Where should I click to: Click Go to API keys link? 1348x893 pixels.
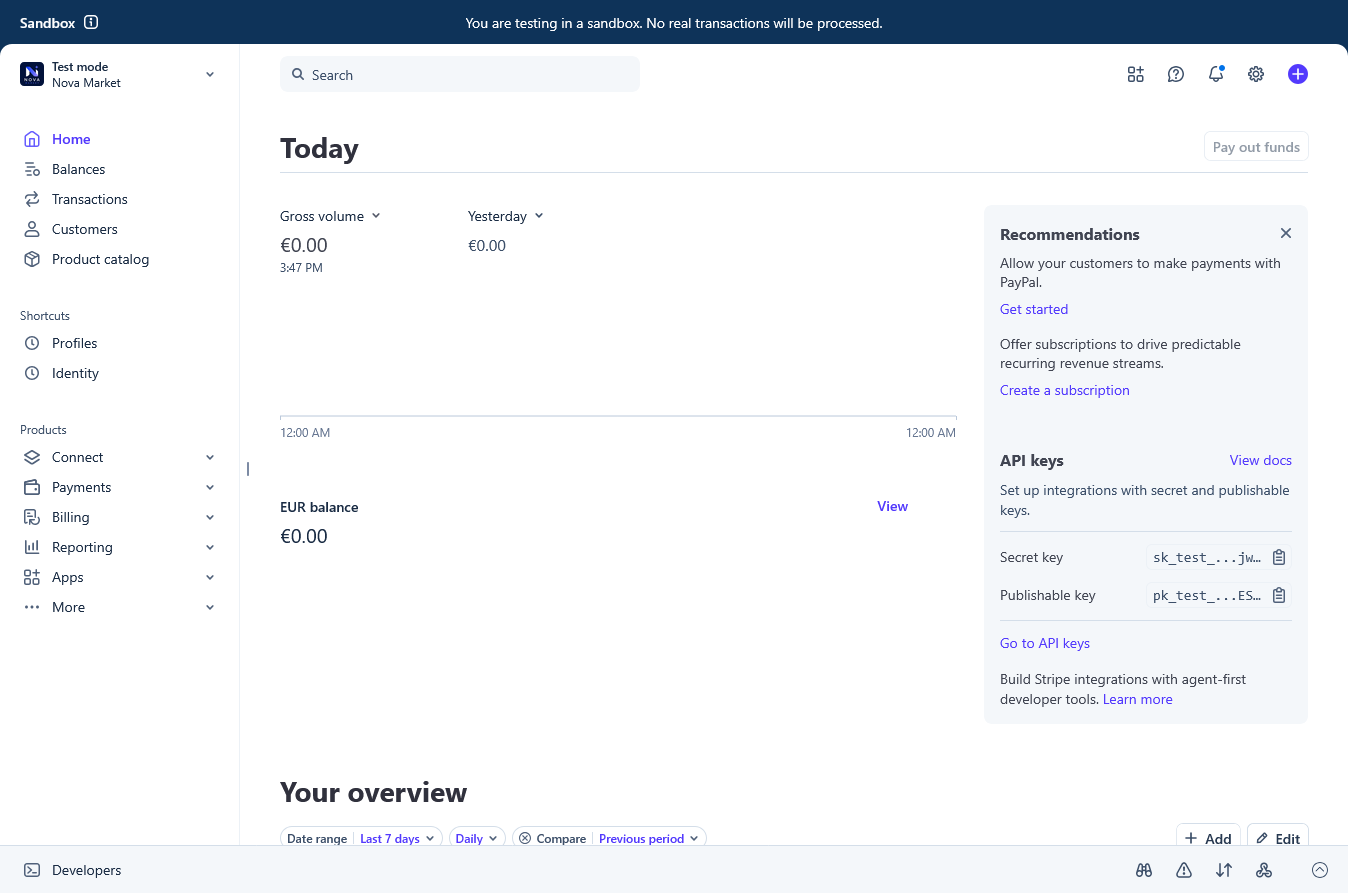click(1045, 643)
